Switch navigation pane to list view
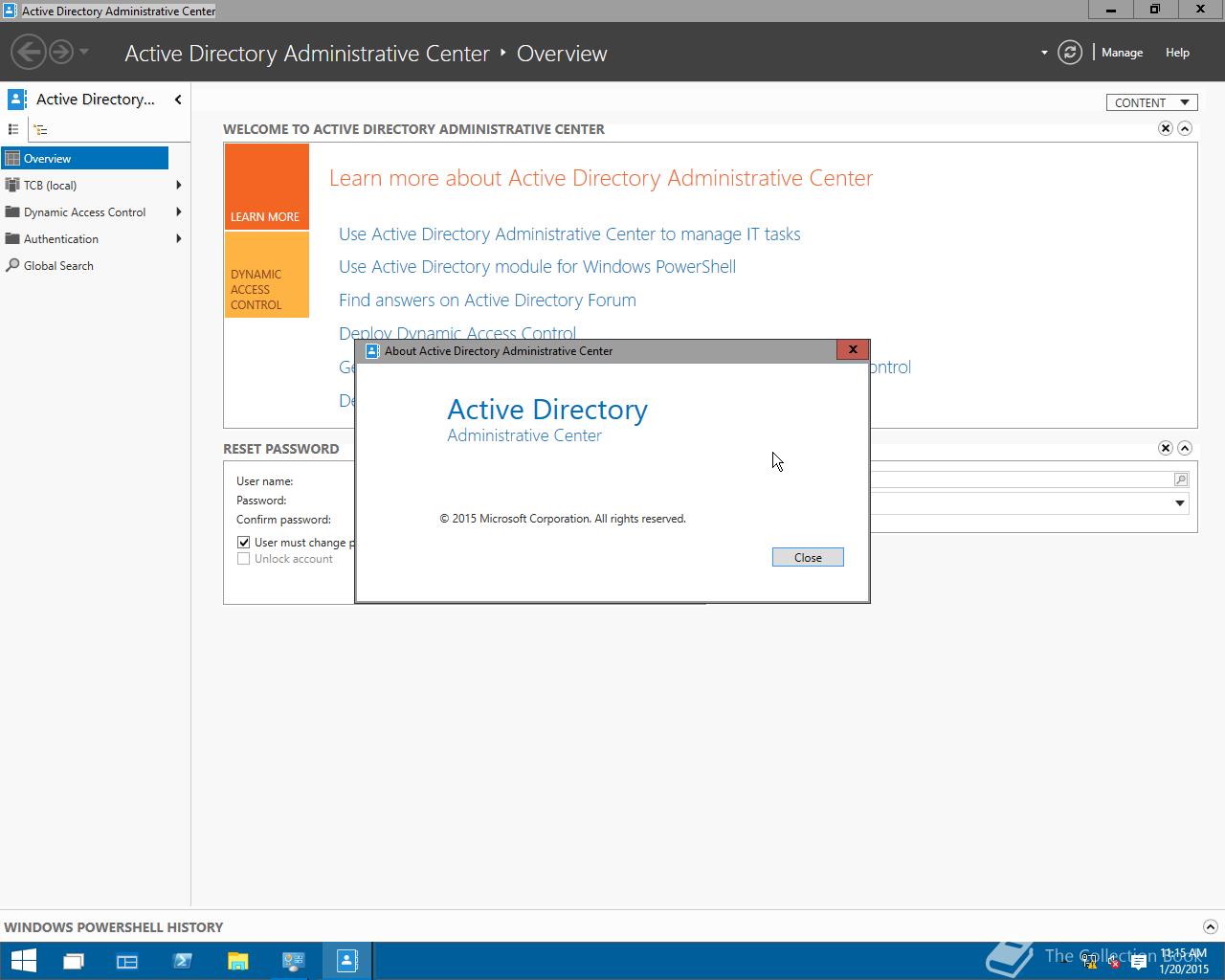Screen dimensions: 1225x980 tap(13, 129)
